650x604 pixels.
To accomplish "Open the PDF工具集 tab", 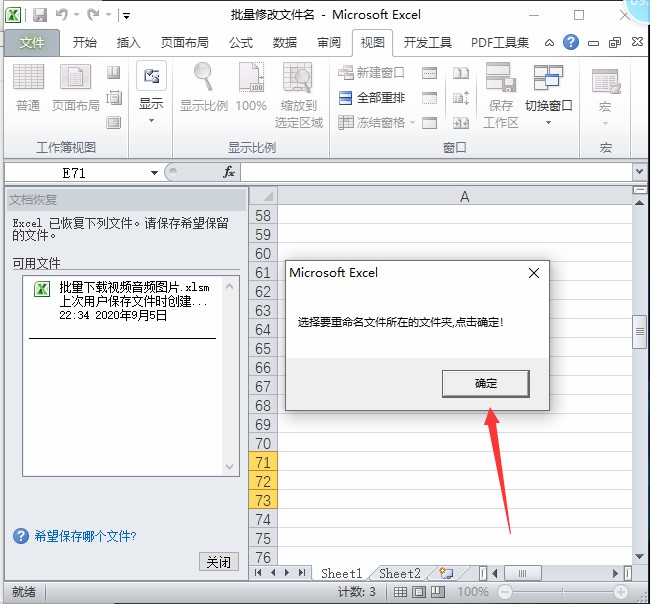I will click(x=500, y=42).
